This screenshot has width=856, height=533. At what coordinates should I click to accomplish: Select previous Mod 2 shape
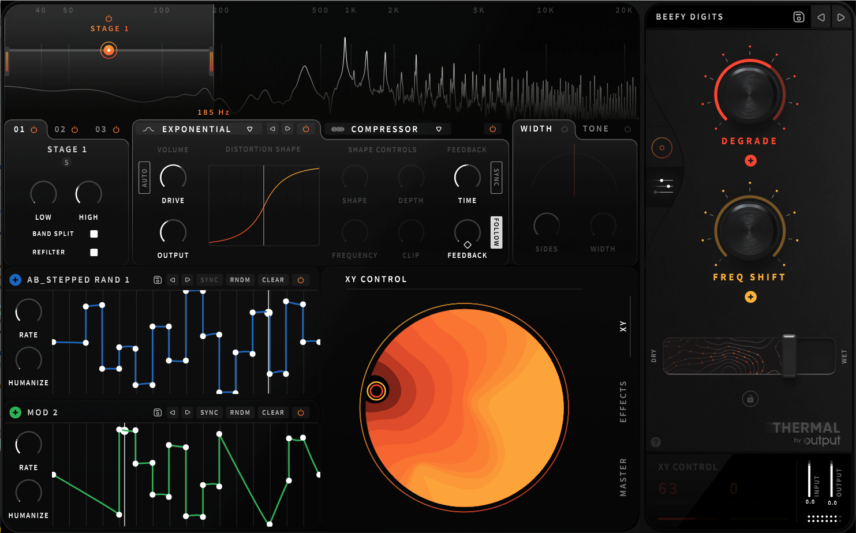(173, 412)
